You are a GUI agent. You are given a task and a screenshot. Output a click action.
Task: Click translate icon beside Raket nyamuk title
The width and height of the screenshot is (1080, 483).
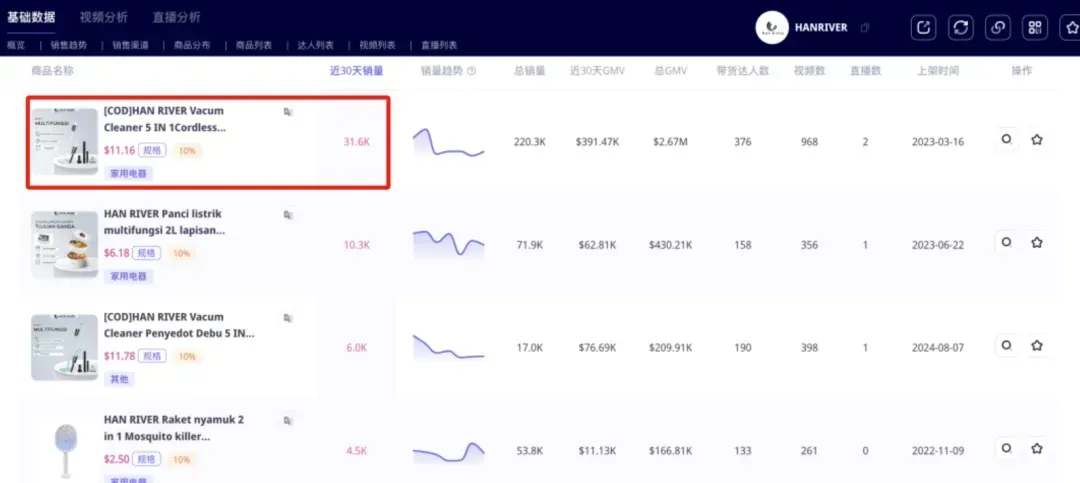tap(288, 420)
